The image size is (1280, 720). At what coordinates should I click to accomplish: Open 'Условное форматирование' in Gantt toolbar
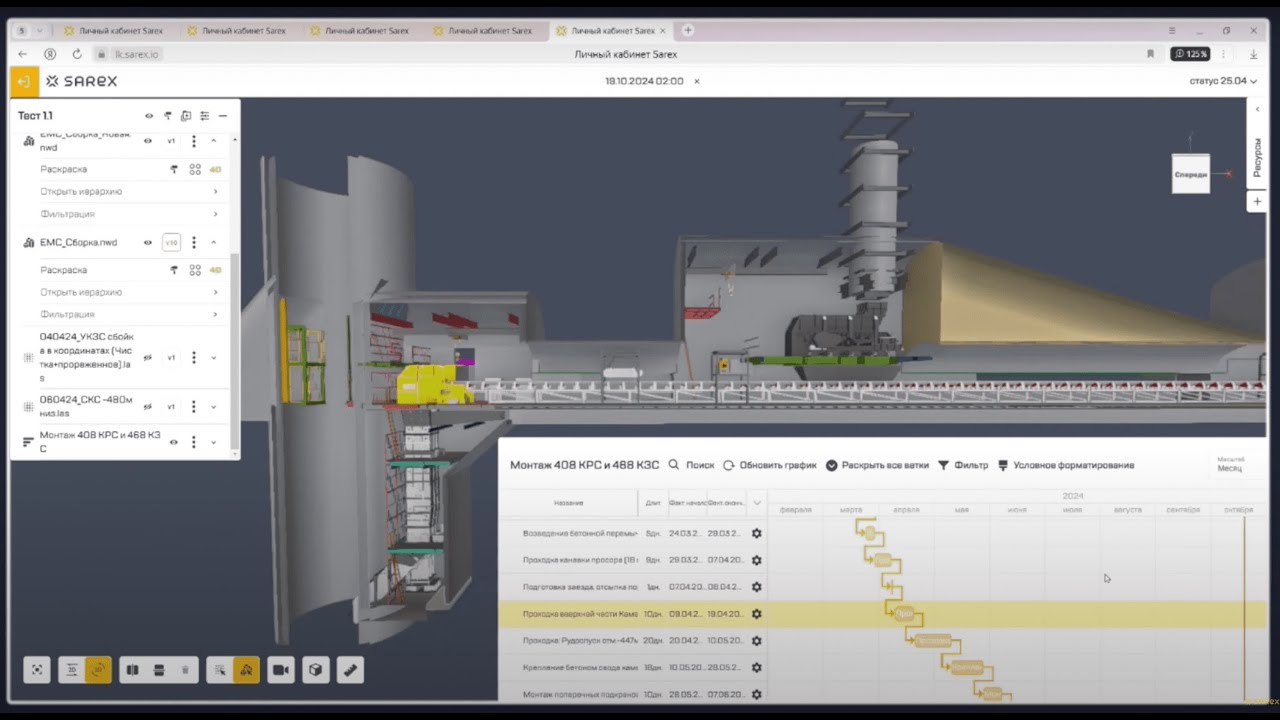pos(1066,465)
